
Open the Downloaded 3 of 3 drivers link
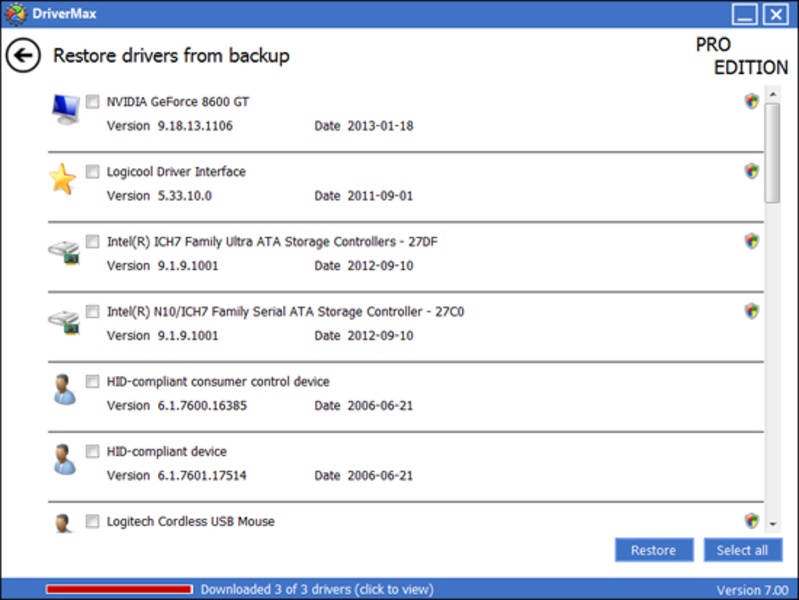pyautogui.click(x=317, y=590)
